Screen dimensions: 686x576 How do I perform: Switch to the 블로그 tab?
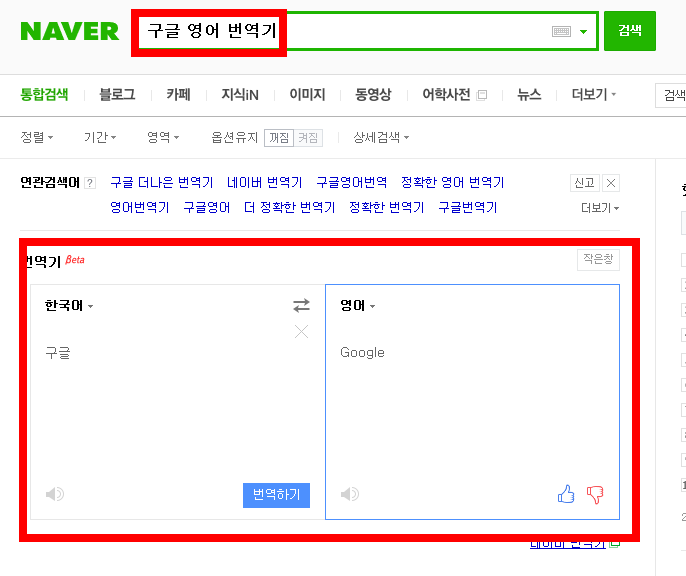pyautogui.click(x=117, y=94)
